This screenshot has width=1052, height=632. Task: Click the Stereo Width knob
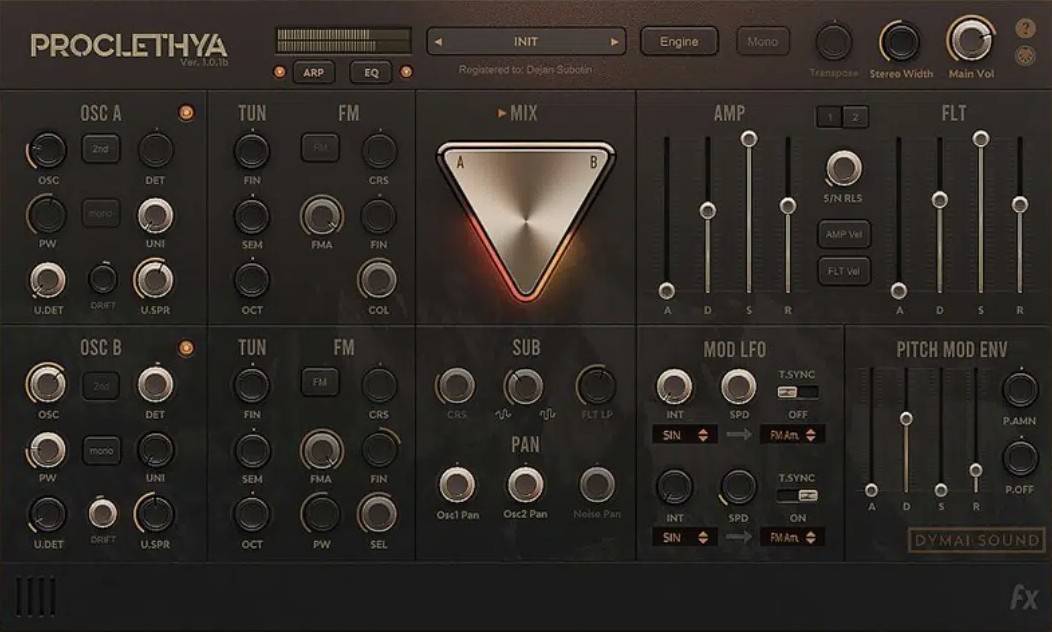[900, 42]
